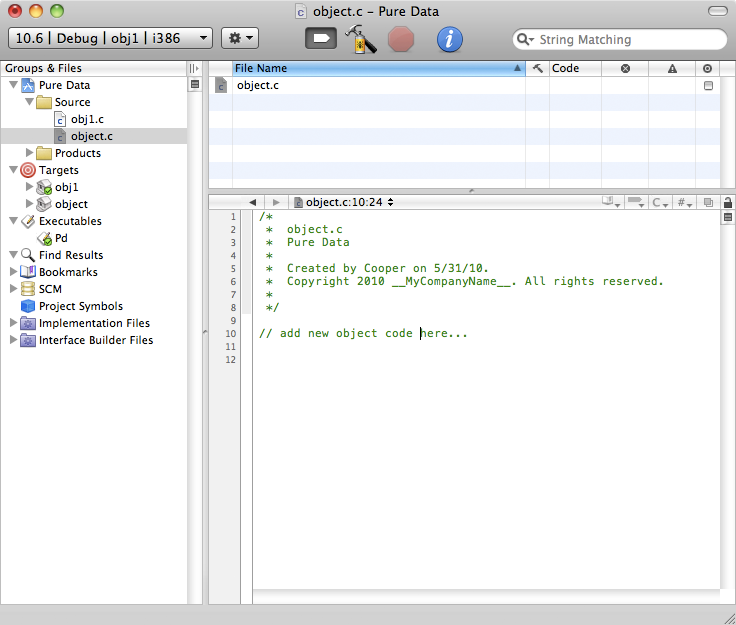Viewport: 736px width, 625px height.
Task: Click the word 'here' in line 10 comment
Action: click(434, 333)
